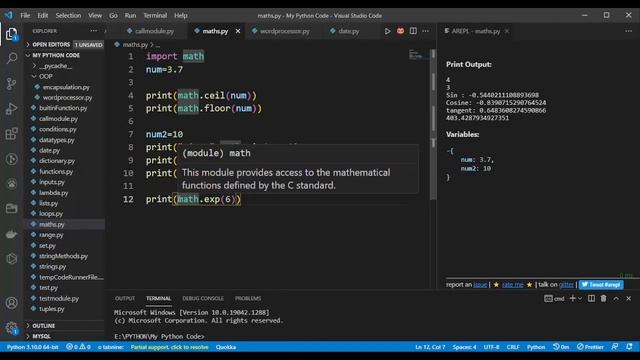The width and height of the screenshot is (640, 360).
Task: Change Python language mode in status bar
Action: click(536, 347)
